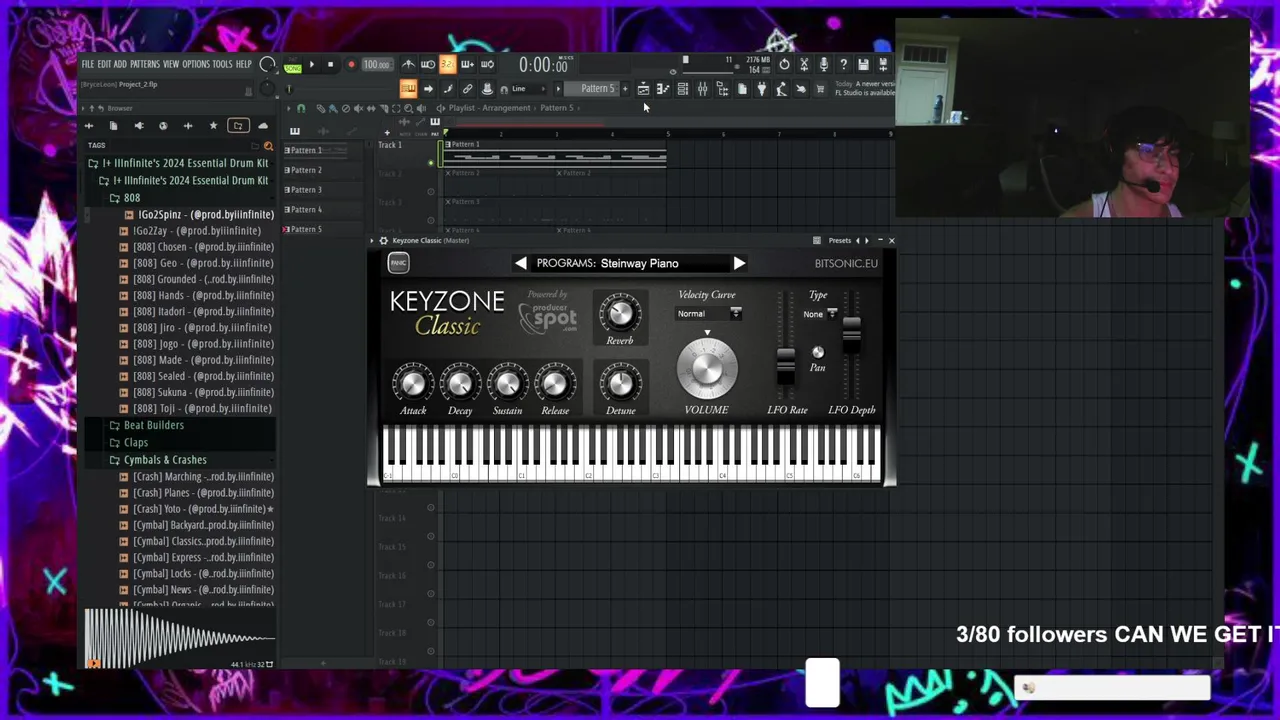This screenshot has width=1280, height=720.
Task: Toggle the Track 2 mute LED
Action: tap(431, 191)
